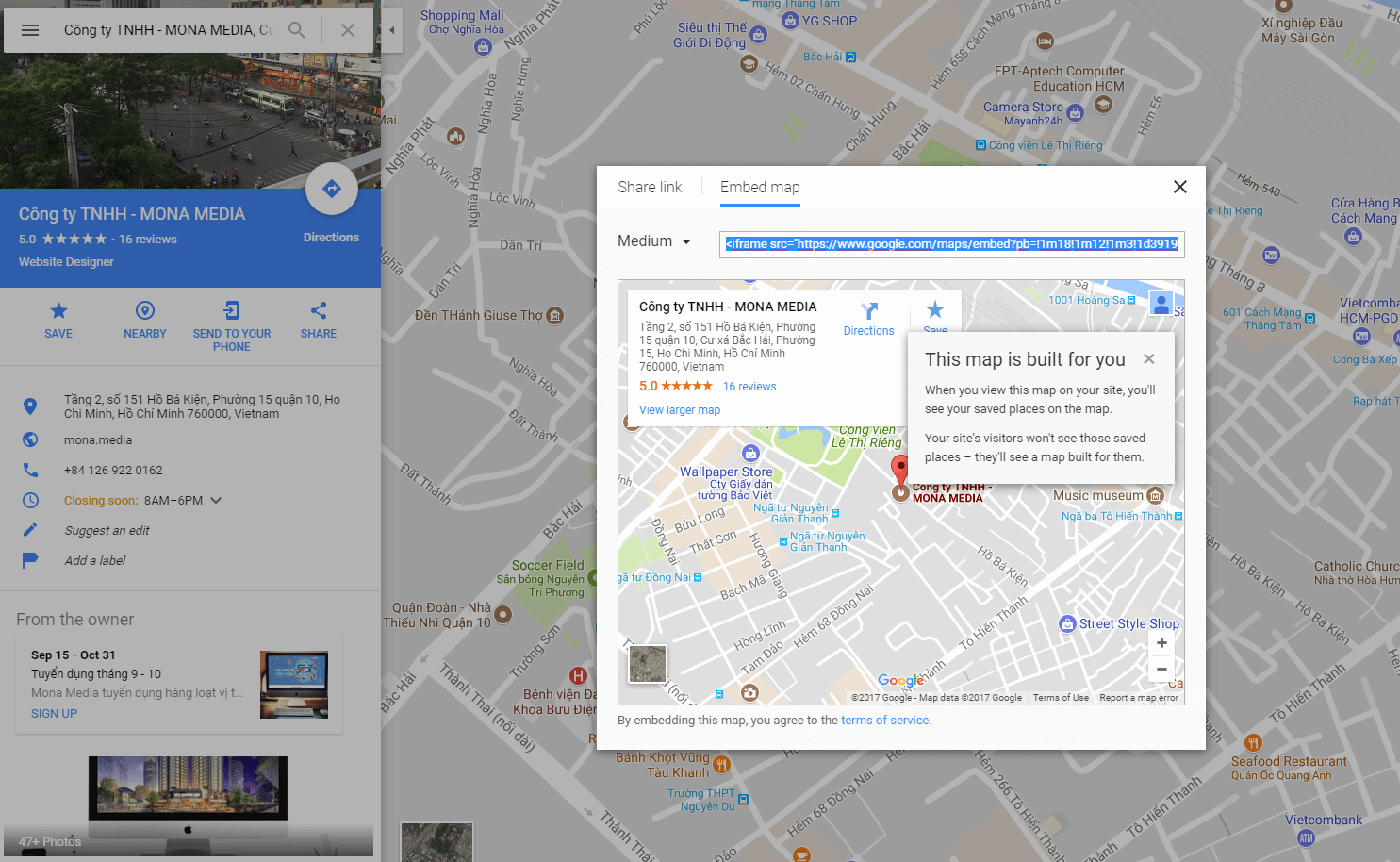The width and height of the screenshot is (1400, 862).
Task: Click Add a label
Action: point(94,561)
